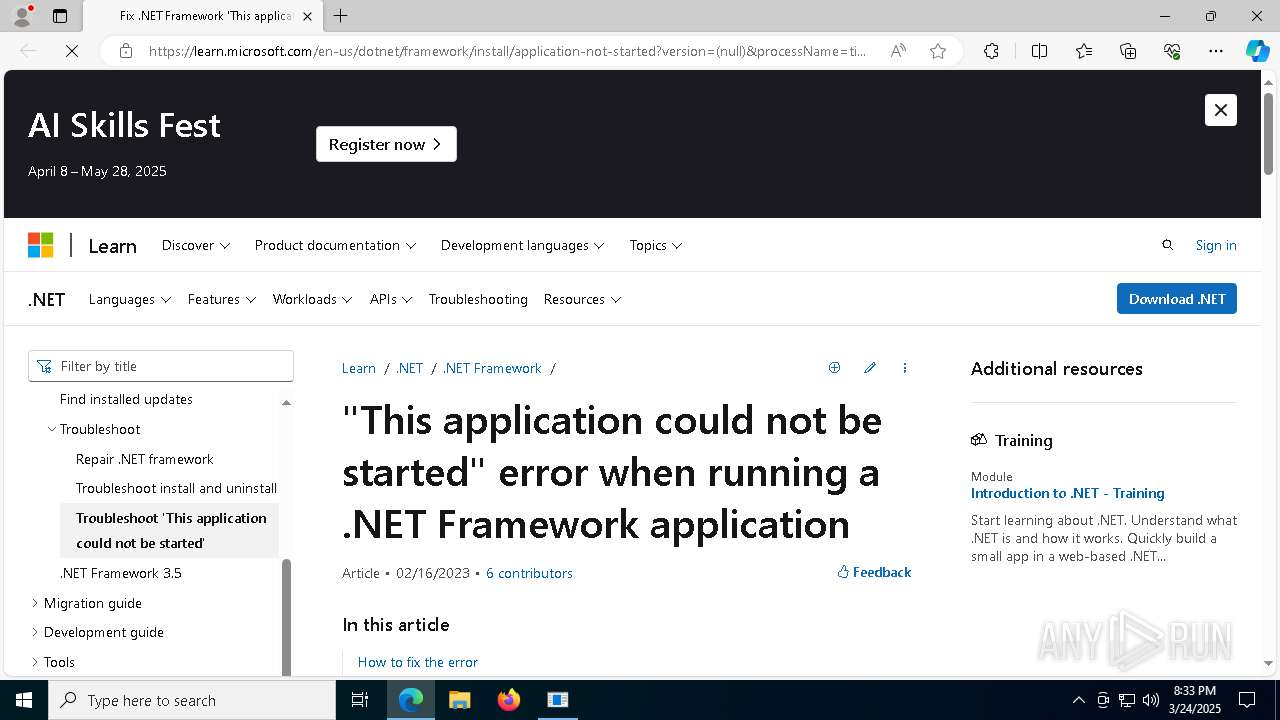1280x720 pixels.
Task: Open the Edge profile icon
Action: coord(22,16)
